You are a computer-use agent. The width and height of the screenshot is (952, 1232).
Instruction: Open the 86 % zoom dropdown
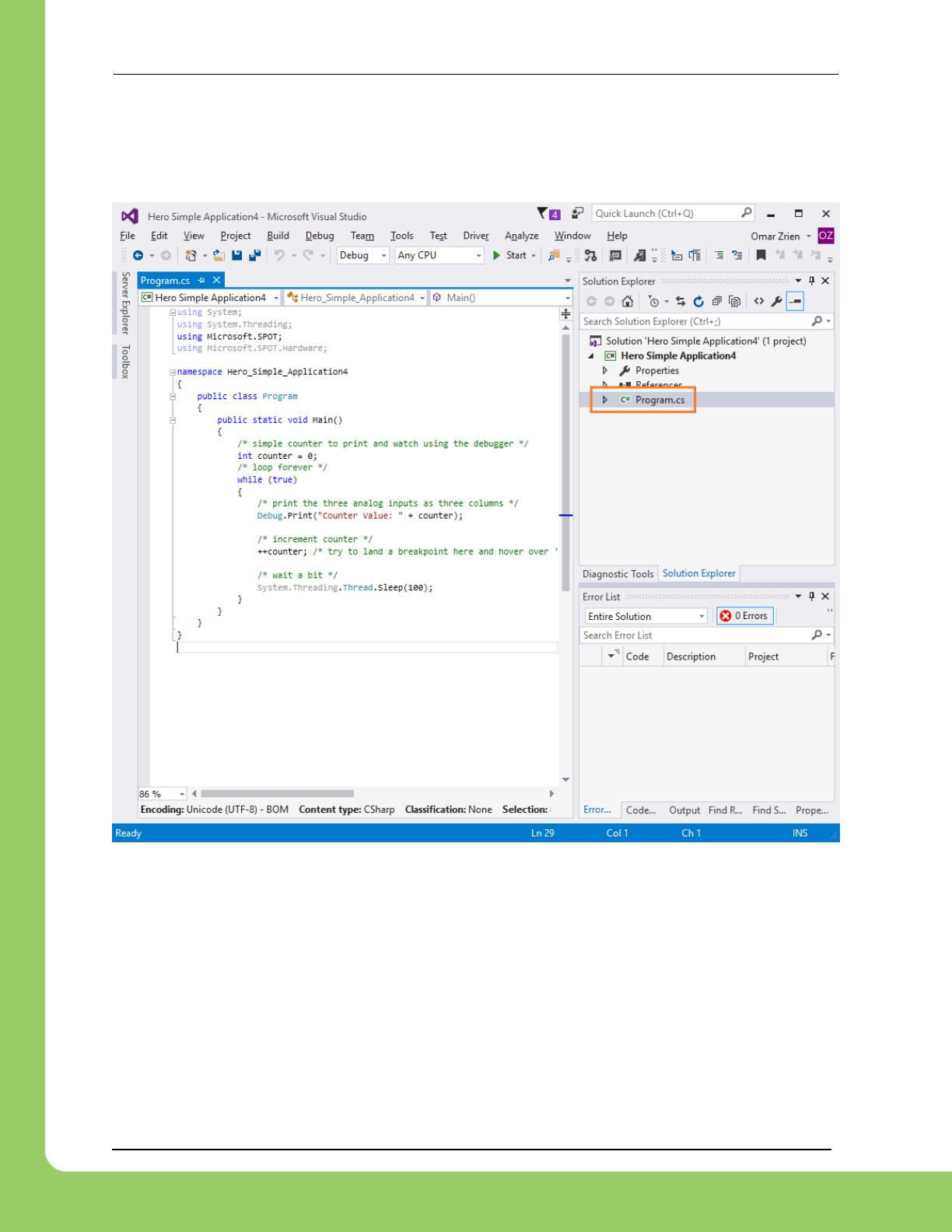click(163, 794)
